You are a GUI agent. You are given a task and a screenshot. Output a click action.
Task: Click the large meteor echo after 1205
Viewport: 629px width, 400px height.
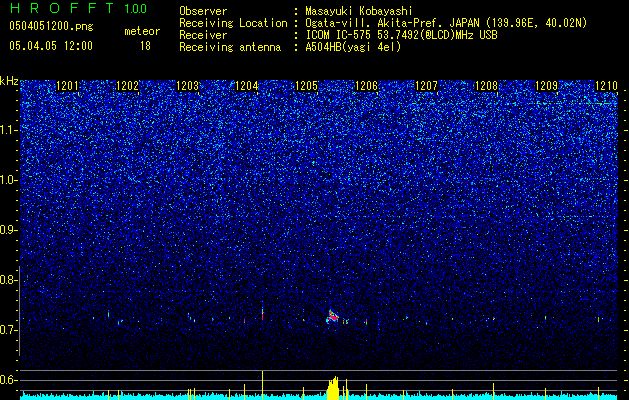click(332, 316)
